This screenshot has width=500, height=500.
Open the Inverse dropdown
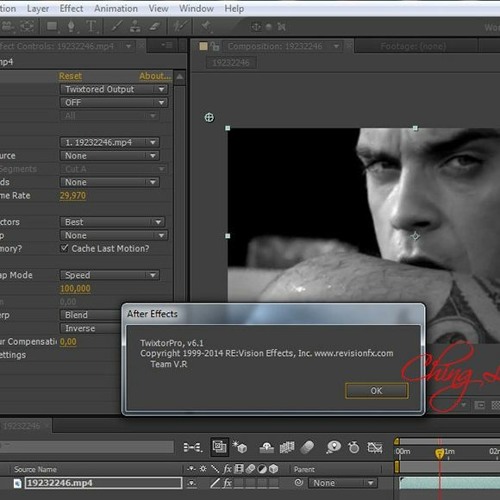click(91, 328)
